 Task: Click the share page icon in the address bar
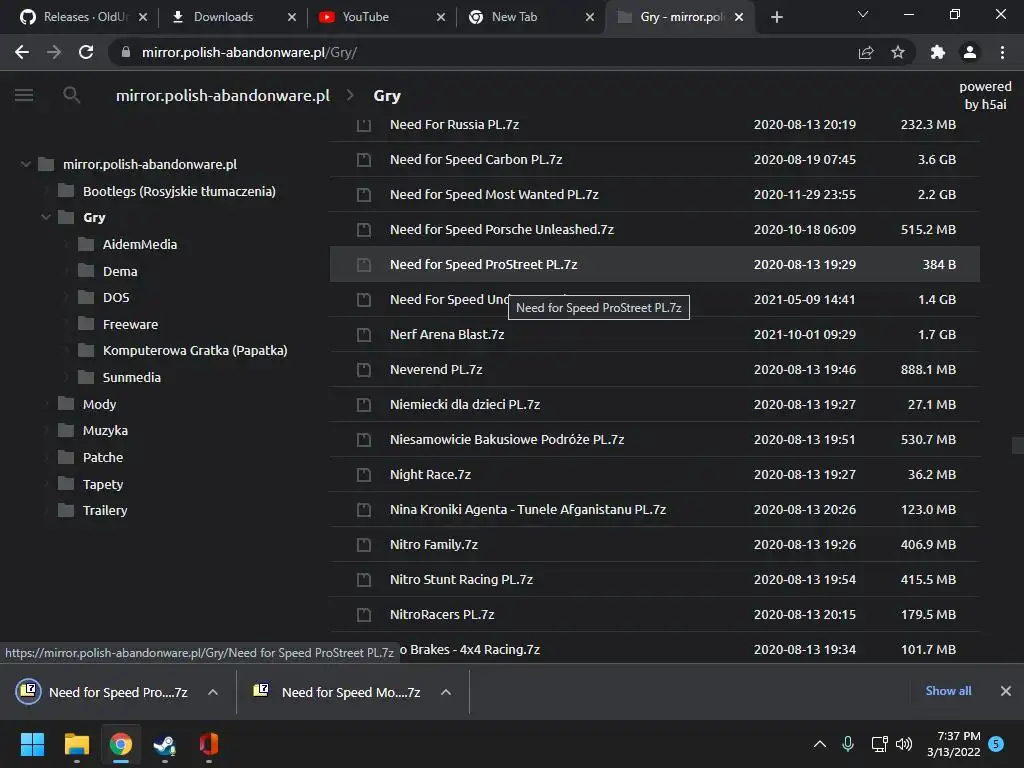(x=866, y=52)
